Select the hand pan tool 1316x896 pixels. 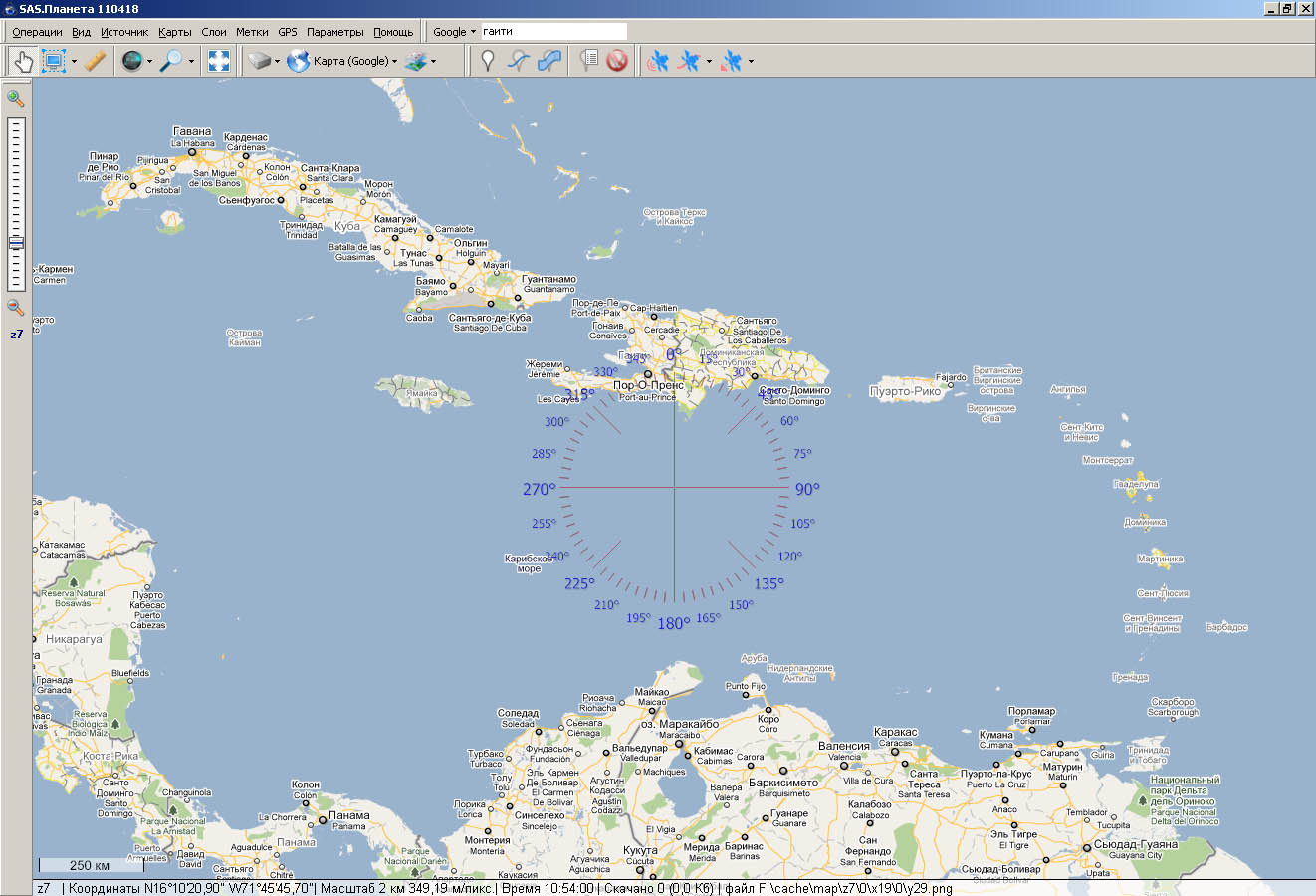pyautogui.click(x=22, y=61)
